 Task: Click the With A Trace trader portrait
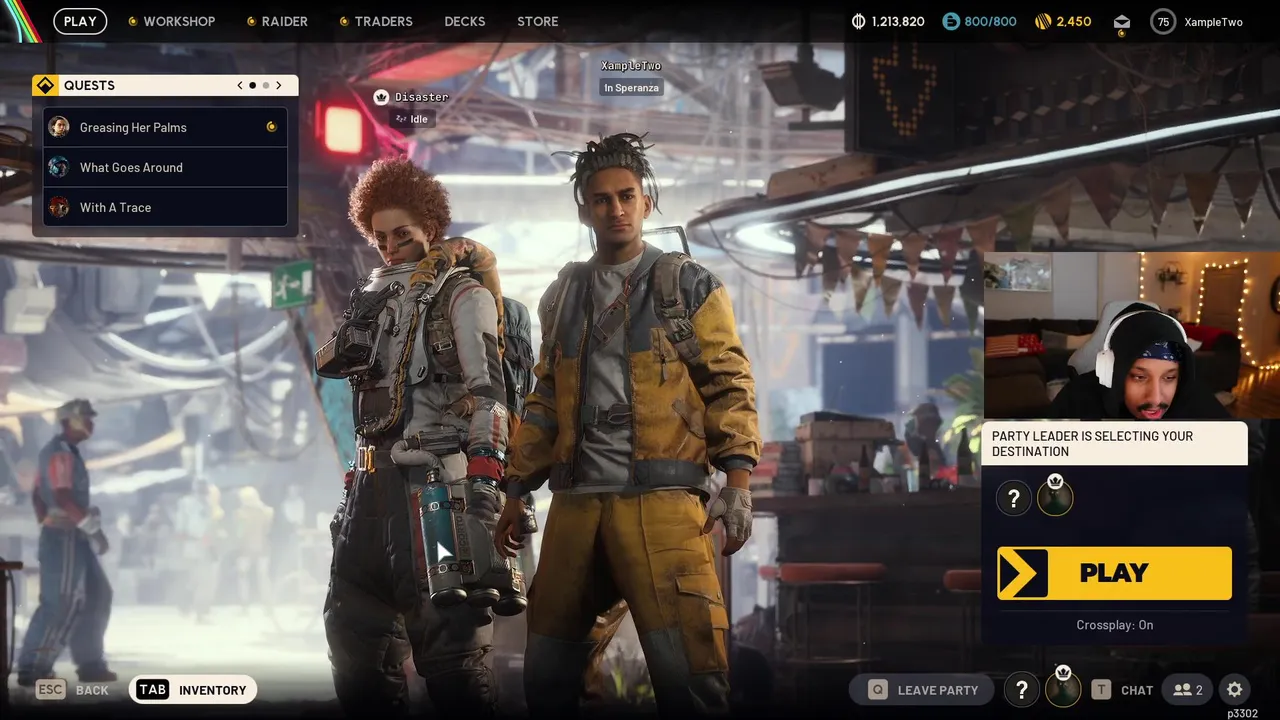[59, 207]
